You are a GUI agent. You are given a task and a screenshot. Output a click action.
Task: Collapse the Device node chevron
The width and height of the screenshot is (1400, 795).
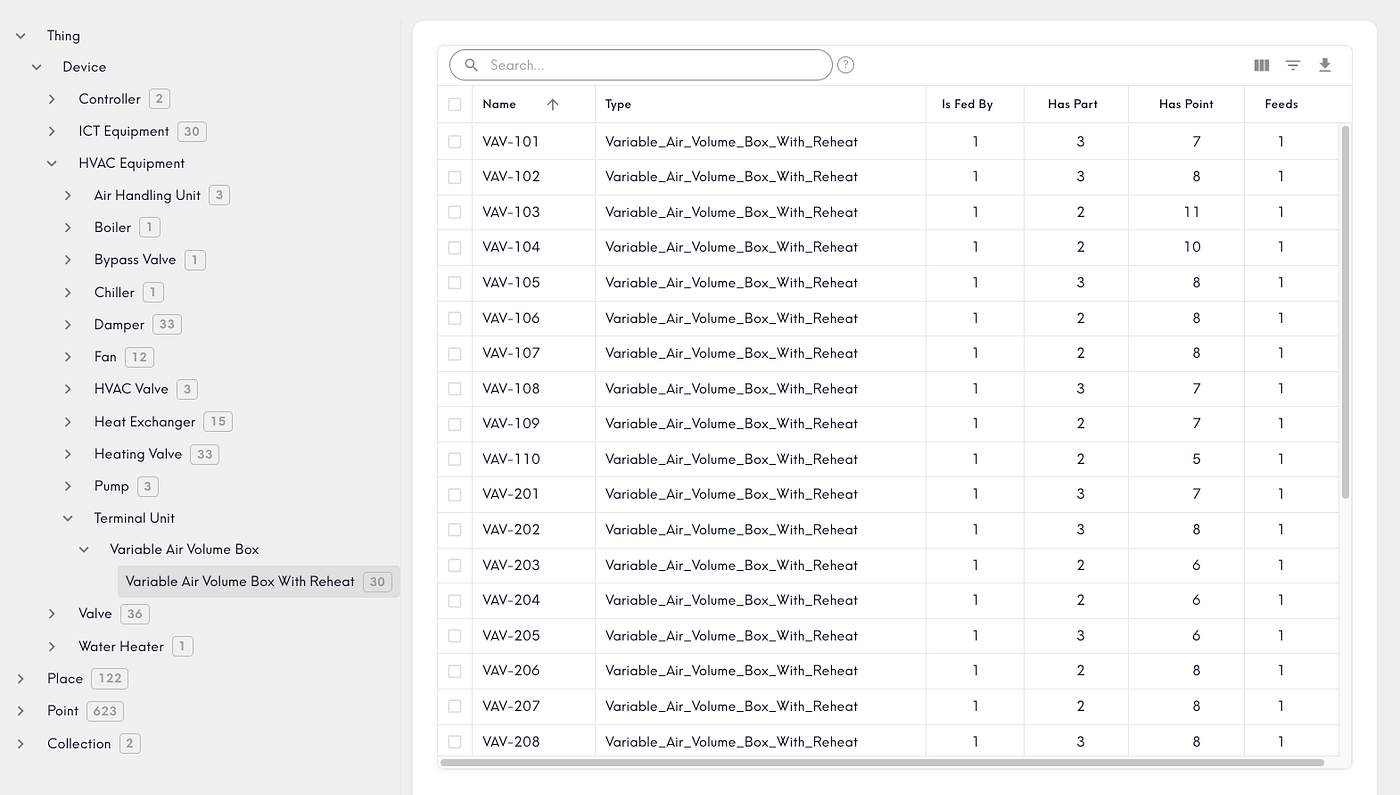(36, 67)
